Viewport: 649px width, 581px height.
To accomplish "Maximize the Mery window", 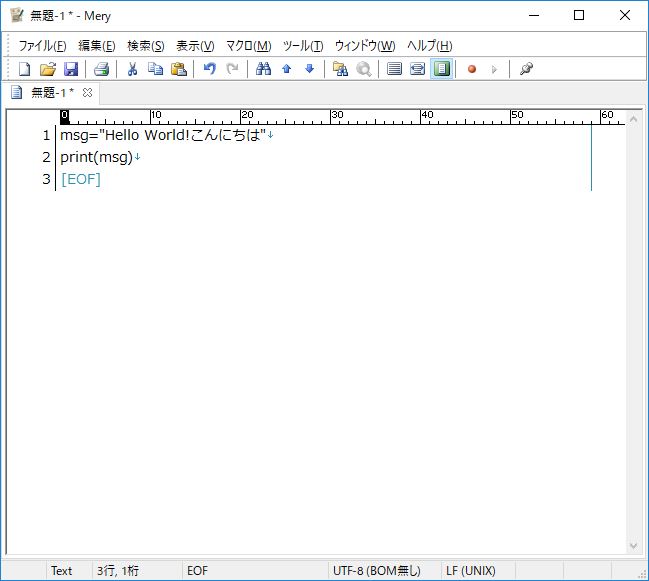I will (x=579, y=15).
